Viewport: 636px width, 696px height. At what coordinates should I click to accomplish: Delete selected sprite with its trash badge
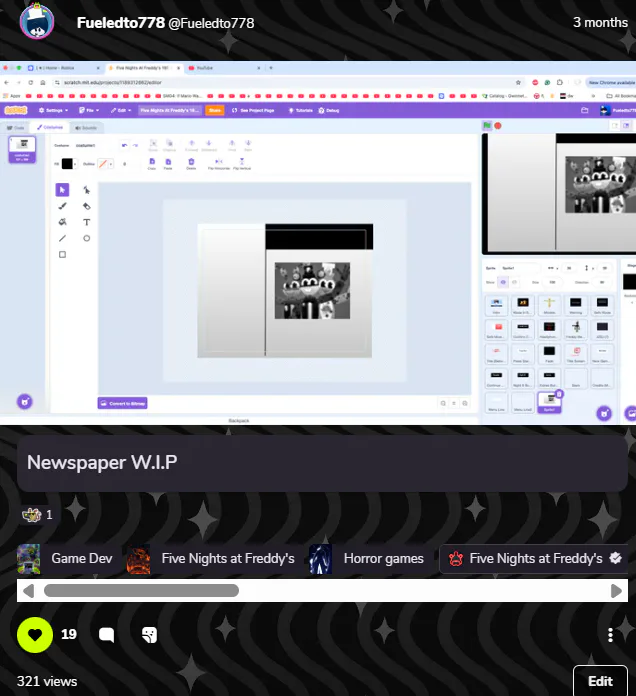pyautogui.click(x=559, y=394)
